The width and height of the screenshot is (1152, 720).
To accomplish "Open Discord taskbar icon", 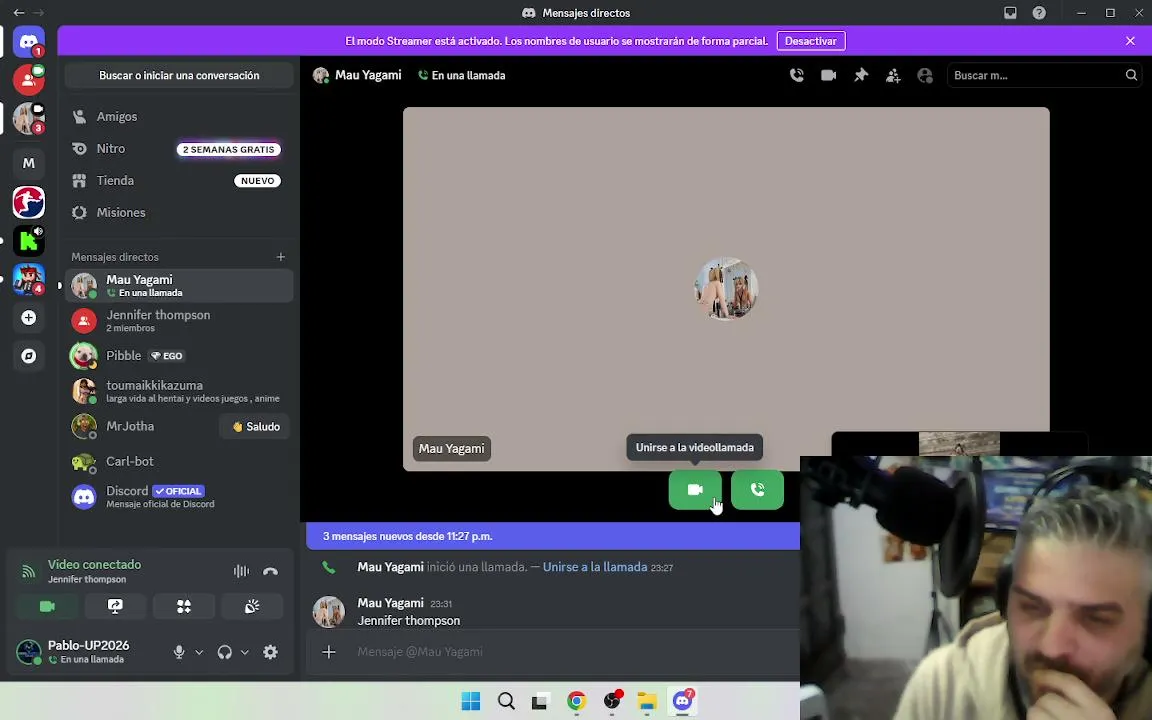I will point(683,702).
